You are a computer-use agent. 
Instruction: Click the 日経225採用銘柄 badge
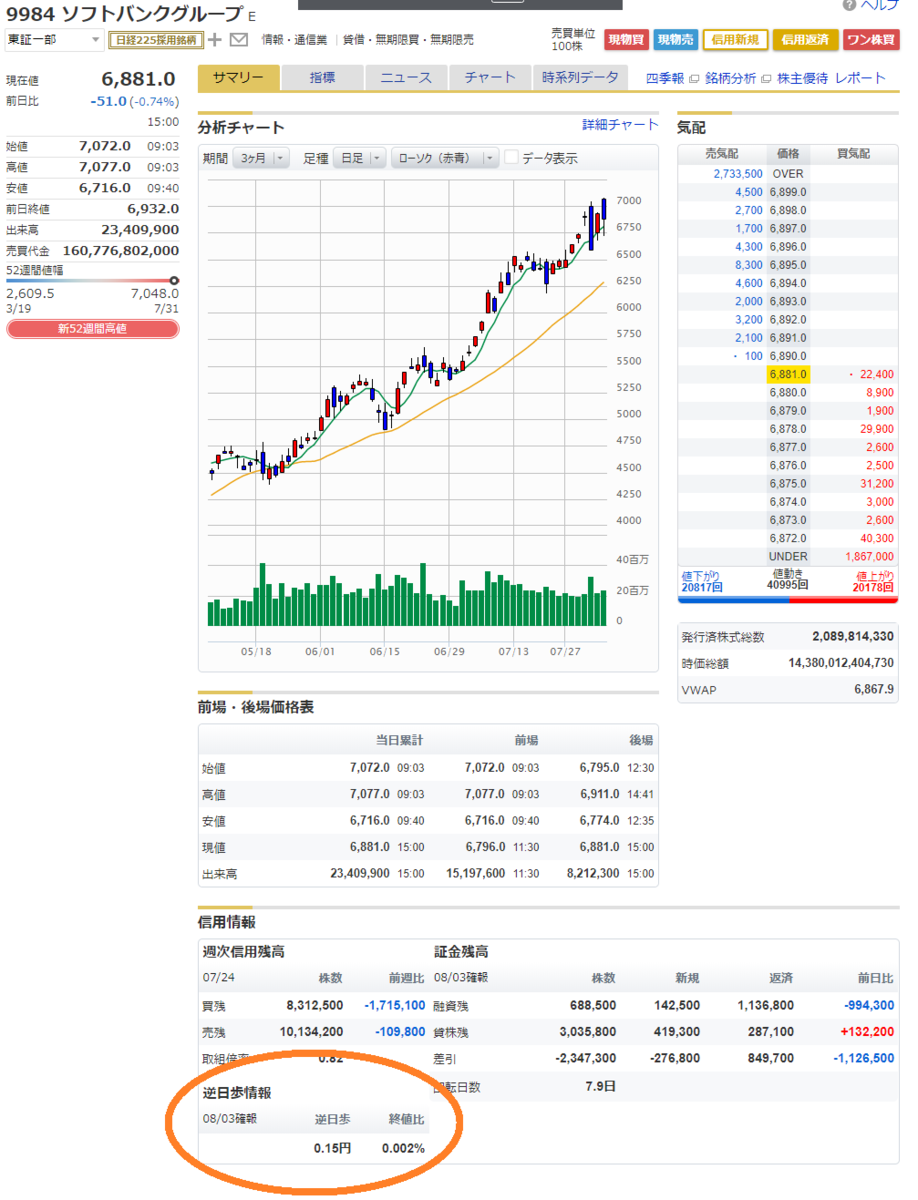click(x=156, y=40)
